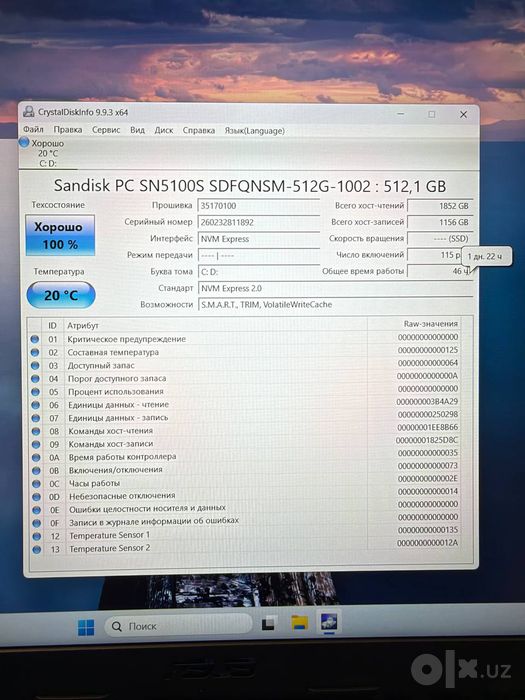The image size is (525, 700).
Task: Select the Доступный запас attribute text
Action: point(101,365)
